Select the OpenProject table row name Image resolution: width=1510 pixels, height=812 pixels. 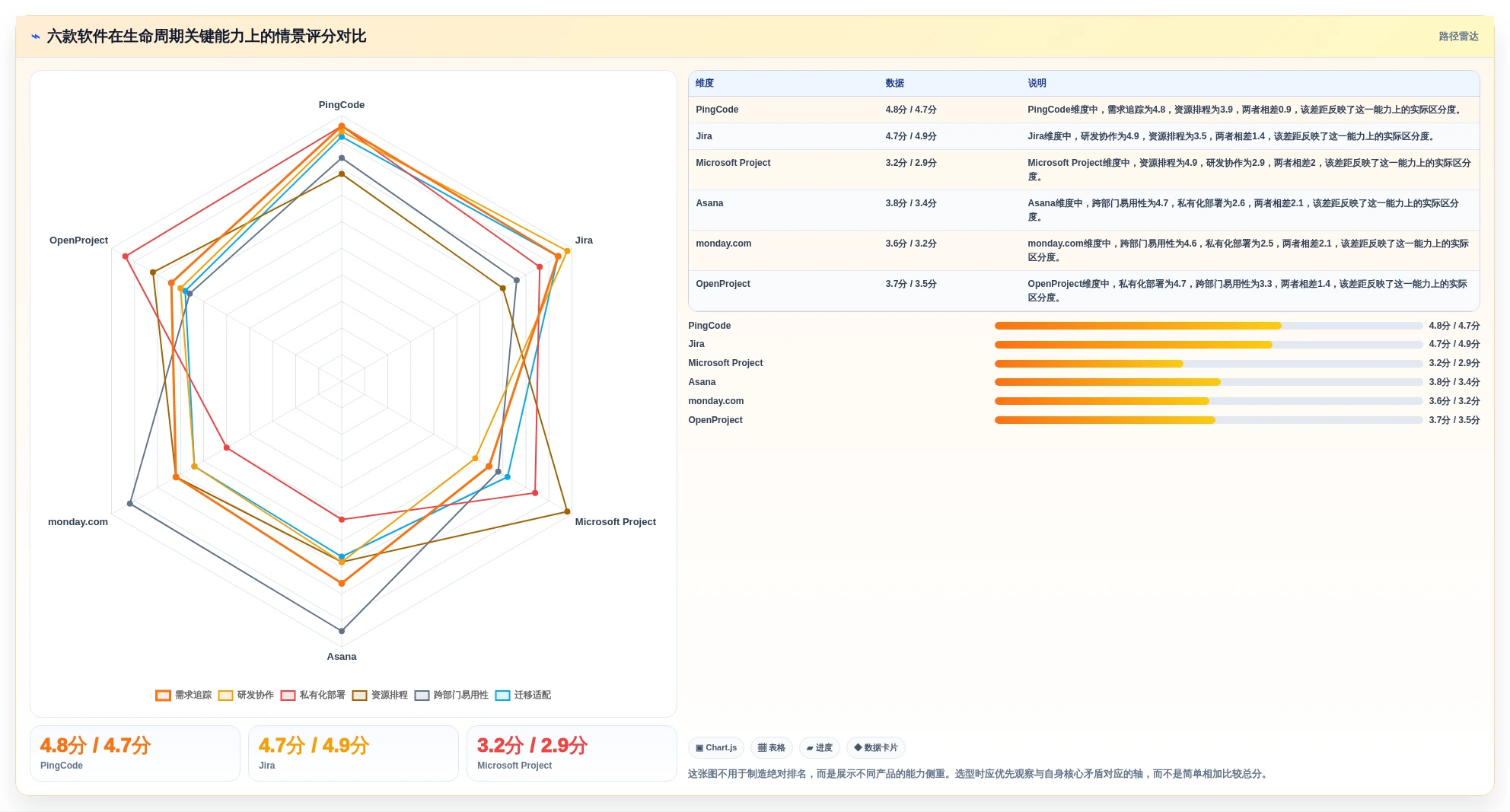[x=723, y=284]
